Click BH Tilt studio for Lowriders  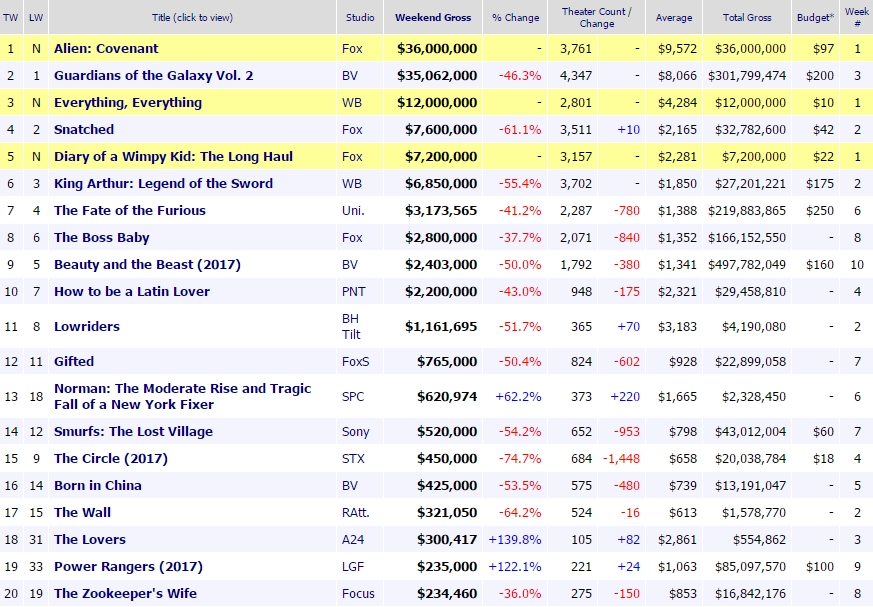[351, 326]
